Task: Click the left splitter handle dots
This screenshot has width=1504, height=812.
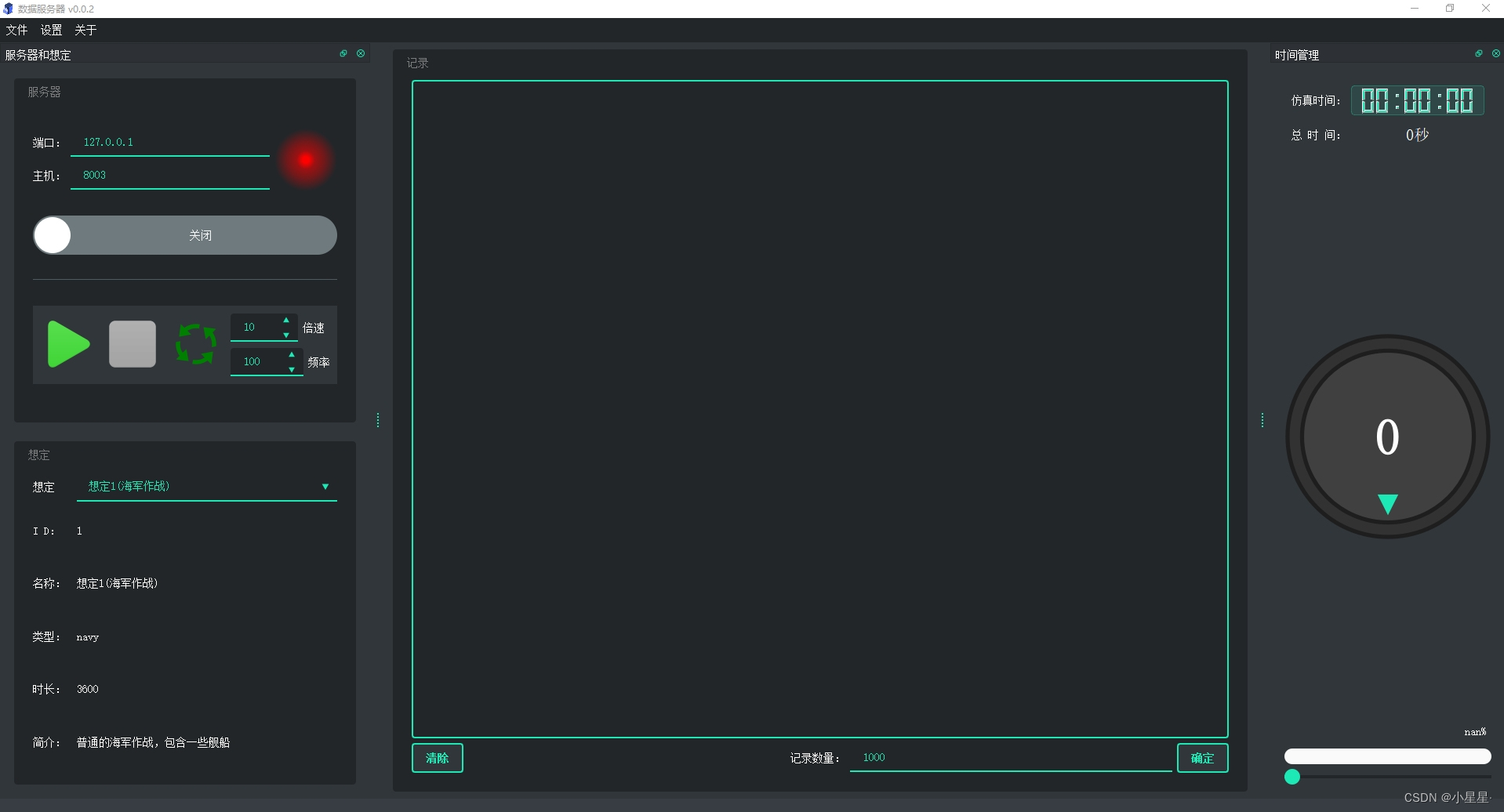Action: pyautogui.click(x=378, y=420)
